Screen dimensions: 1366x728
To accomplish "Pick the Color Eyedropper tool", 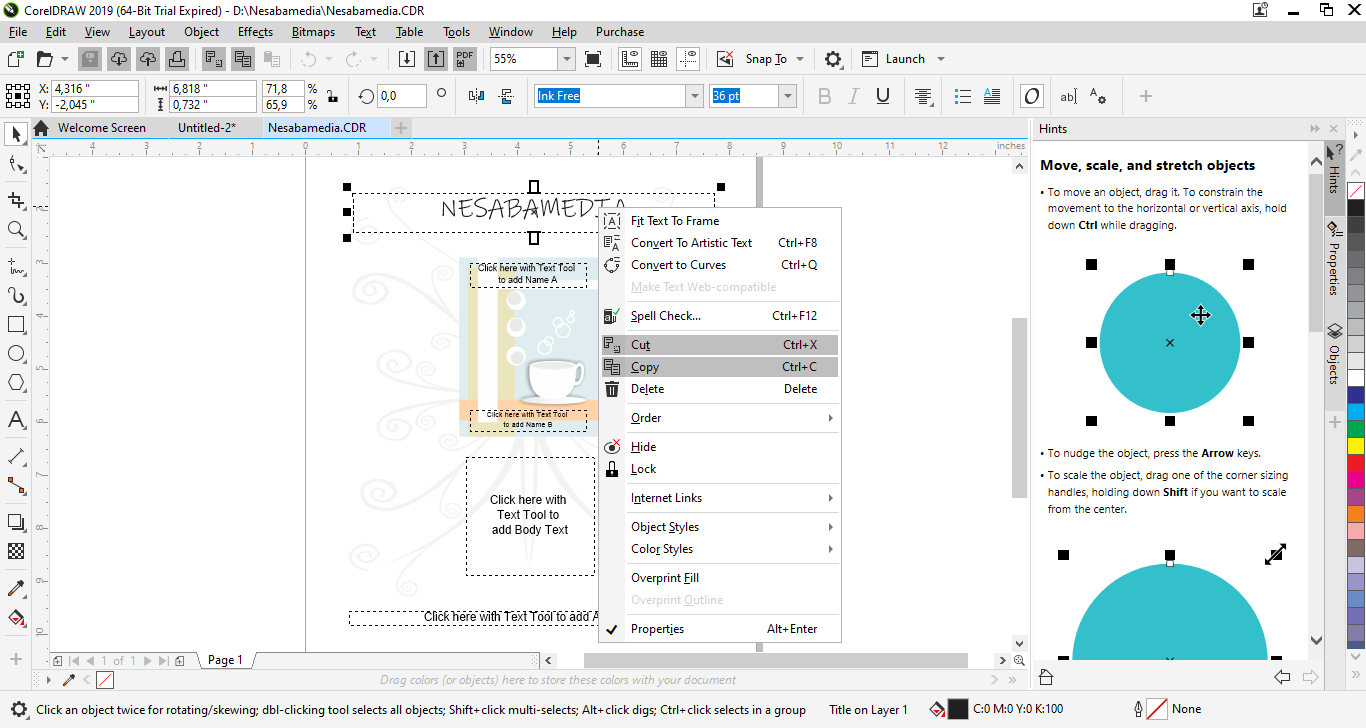I will pos(16,588).
